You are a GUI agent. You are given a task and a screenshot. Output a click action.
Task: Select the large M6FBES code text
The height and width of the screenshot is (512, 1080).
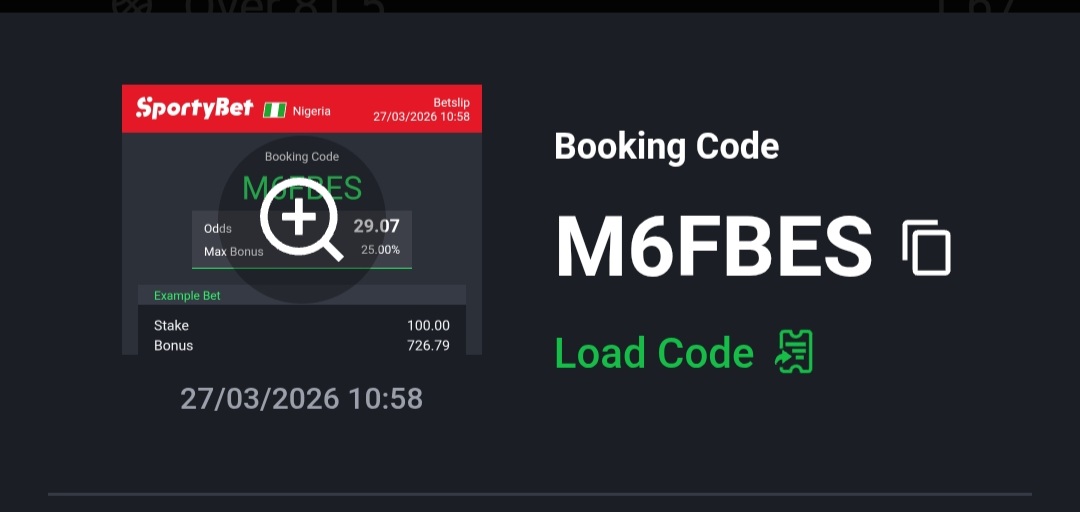pos(714,247)
